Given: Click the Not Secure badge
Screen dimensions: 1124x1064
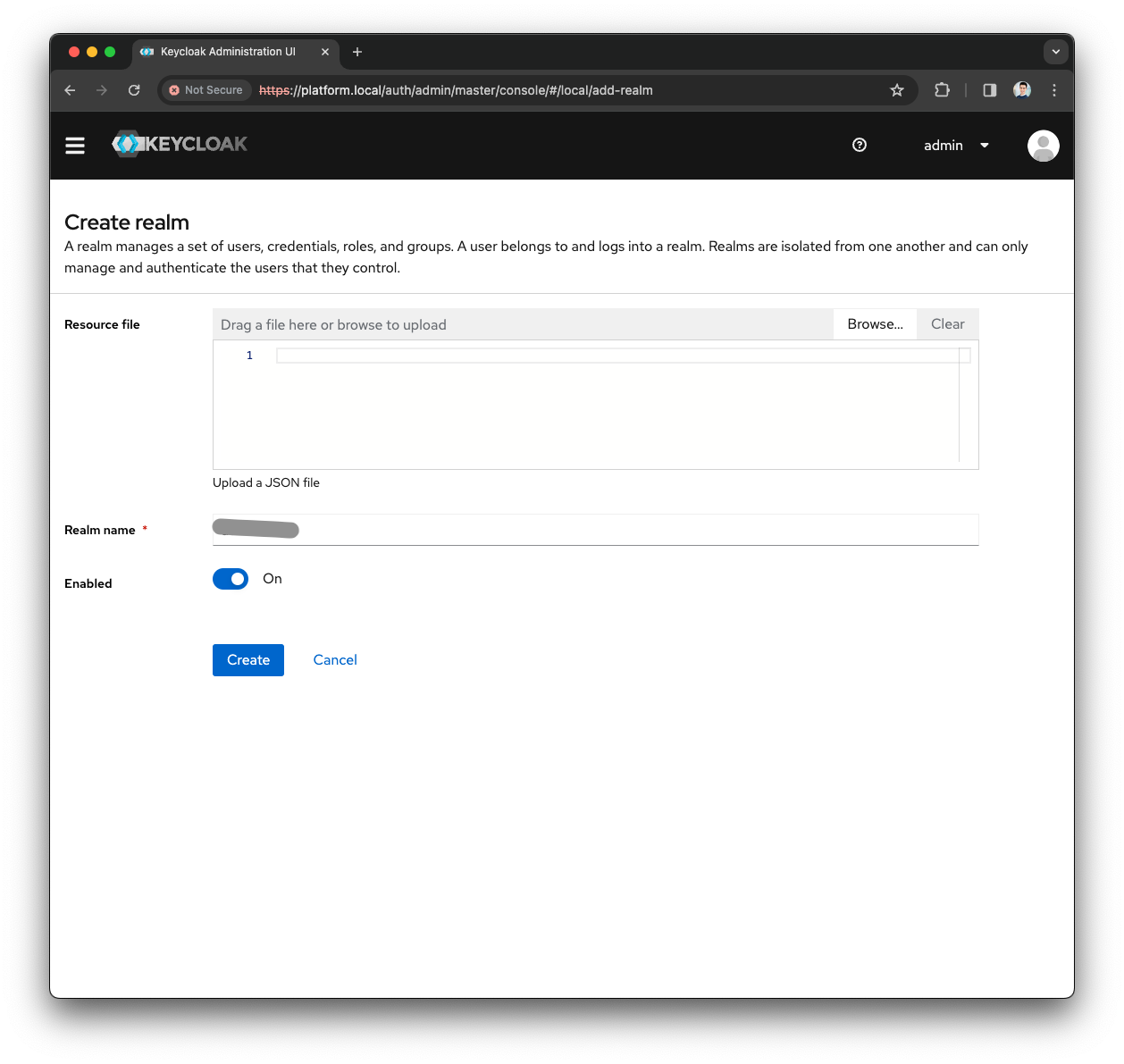Looking at the screenshot, I should 205,90.
